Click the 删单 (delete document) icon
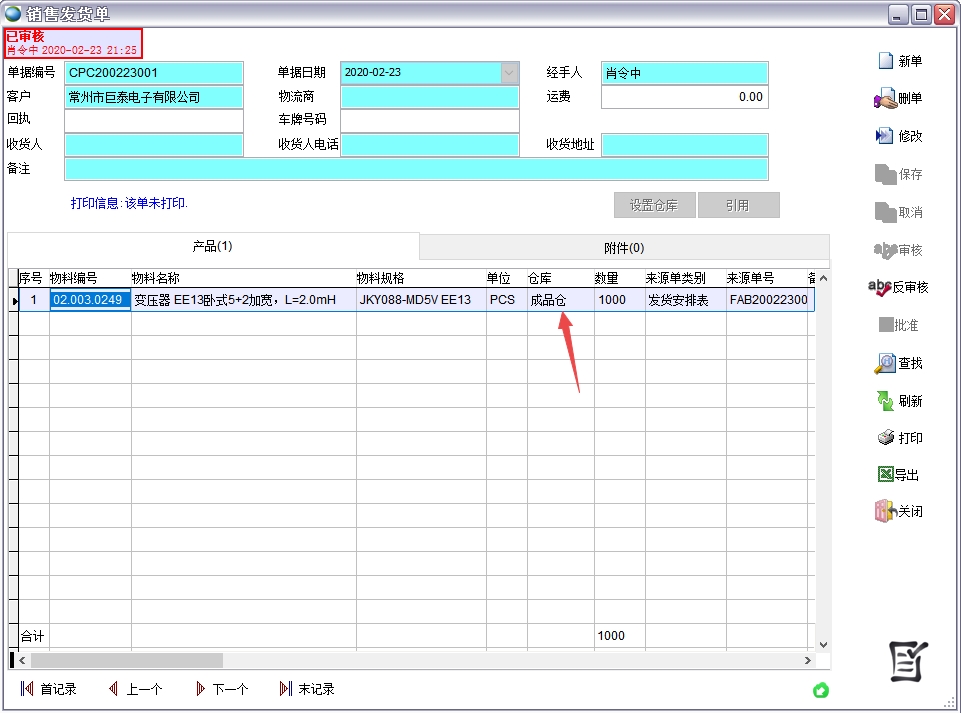This screenshot has width=961, height=713. tap(885, 98)
